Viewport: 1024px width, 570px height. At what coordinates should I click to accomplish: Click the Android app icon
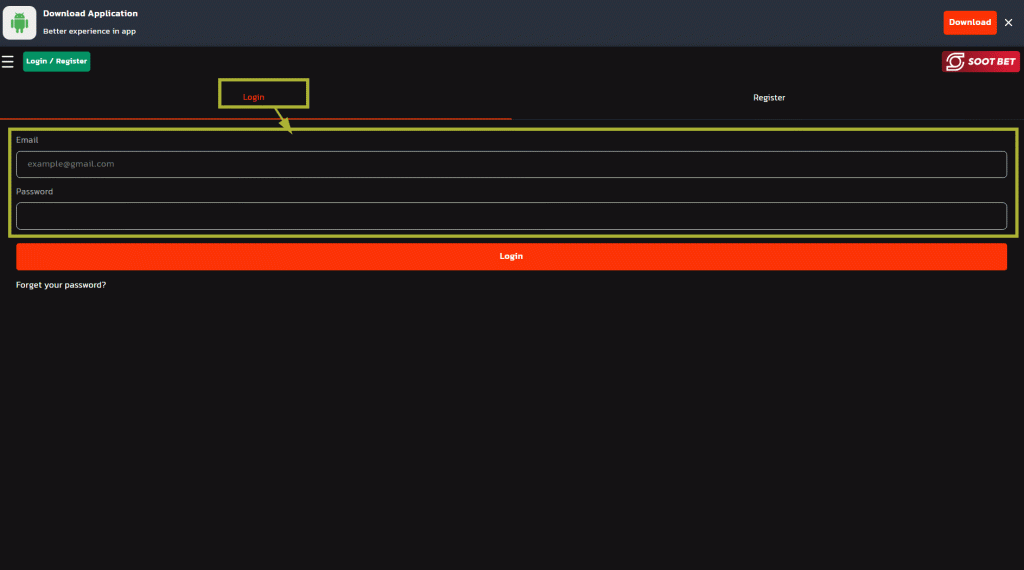click(19, 22)
